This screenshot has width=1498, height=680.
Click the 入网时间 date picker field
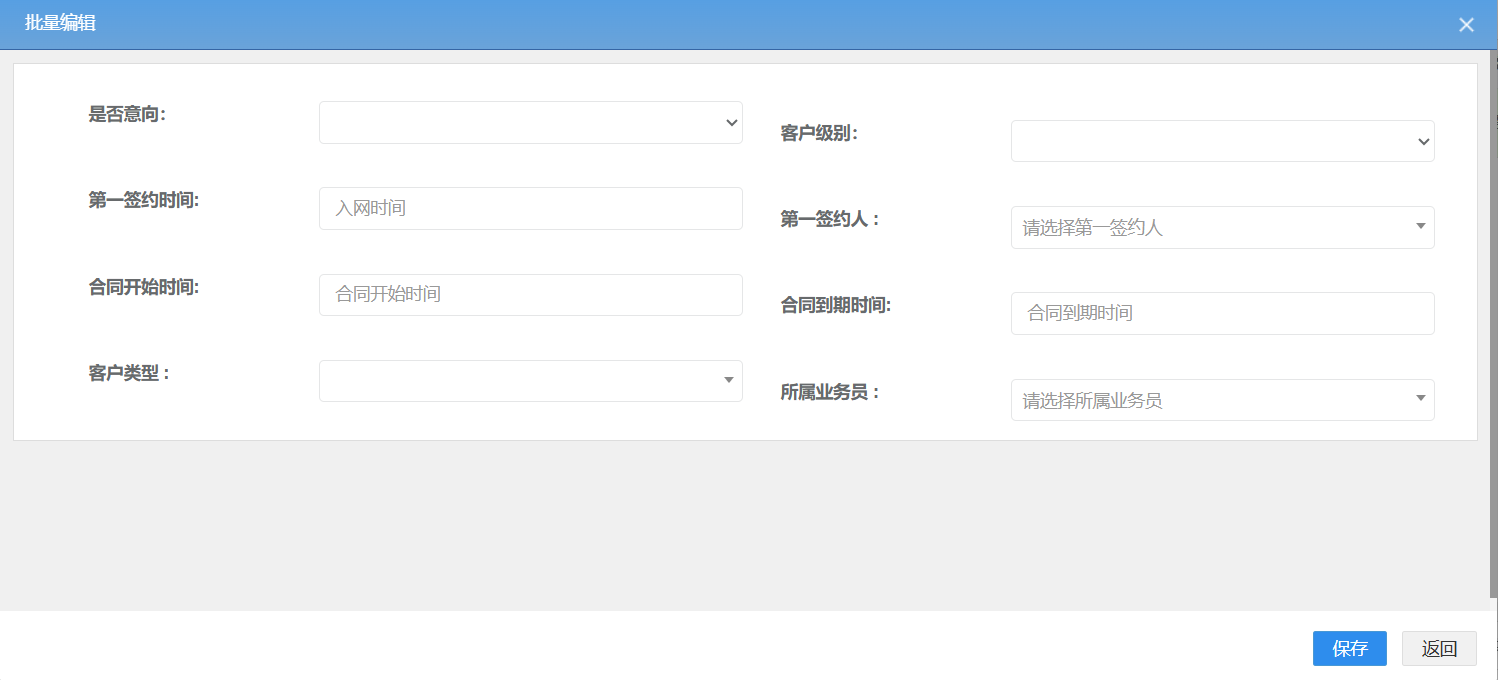530,208
